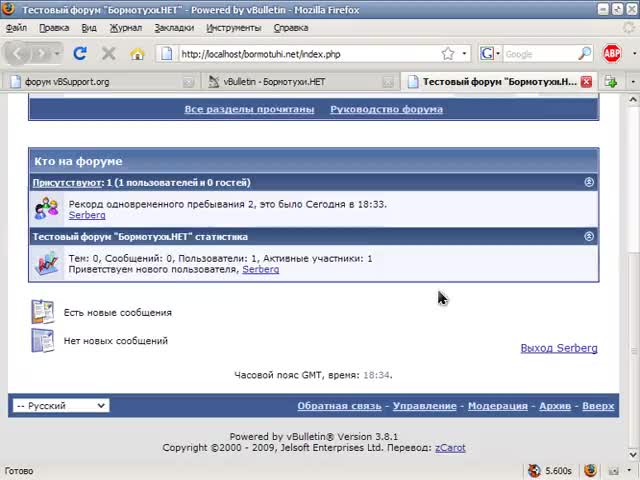This screenshot has width=640, height=480.
Task: Click the new messages forum status icon
Action: pyautogui.click(x=43, y=312)
